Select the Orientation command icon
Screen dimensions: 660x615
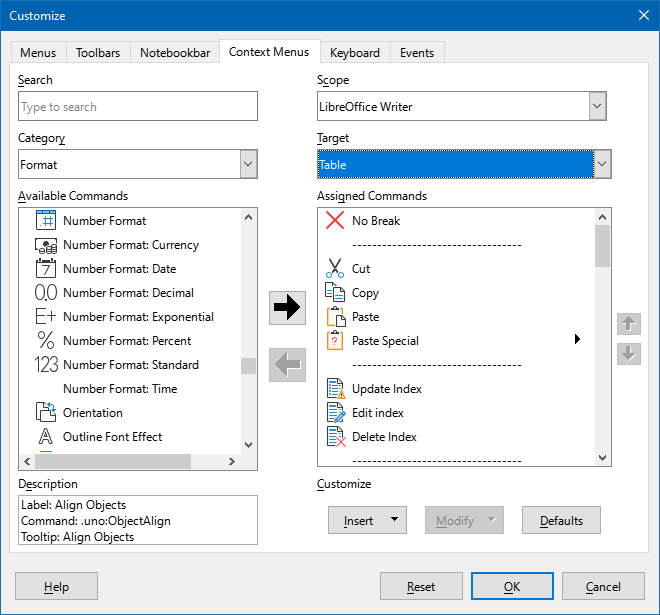46,413
